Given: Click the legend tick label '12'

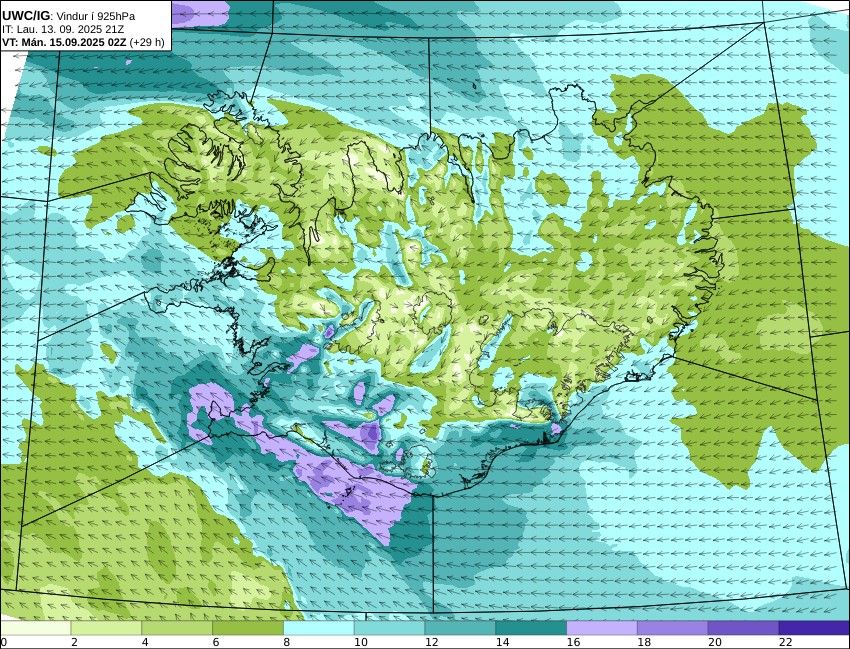Looking at the screenshot, I should pyautogui.click(x=432, y=642).
